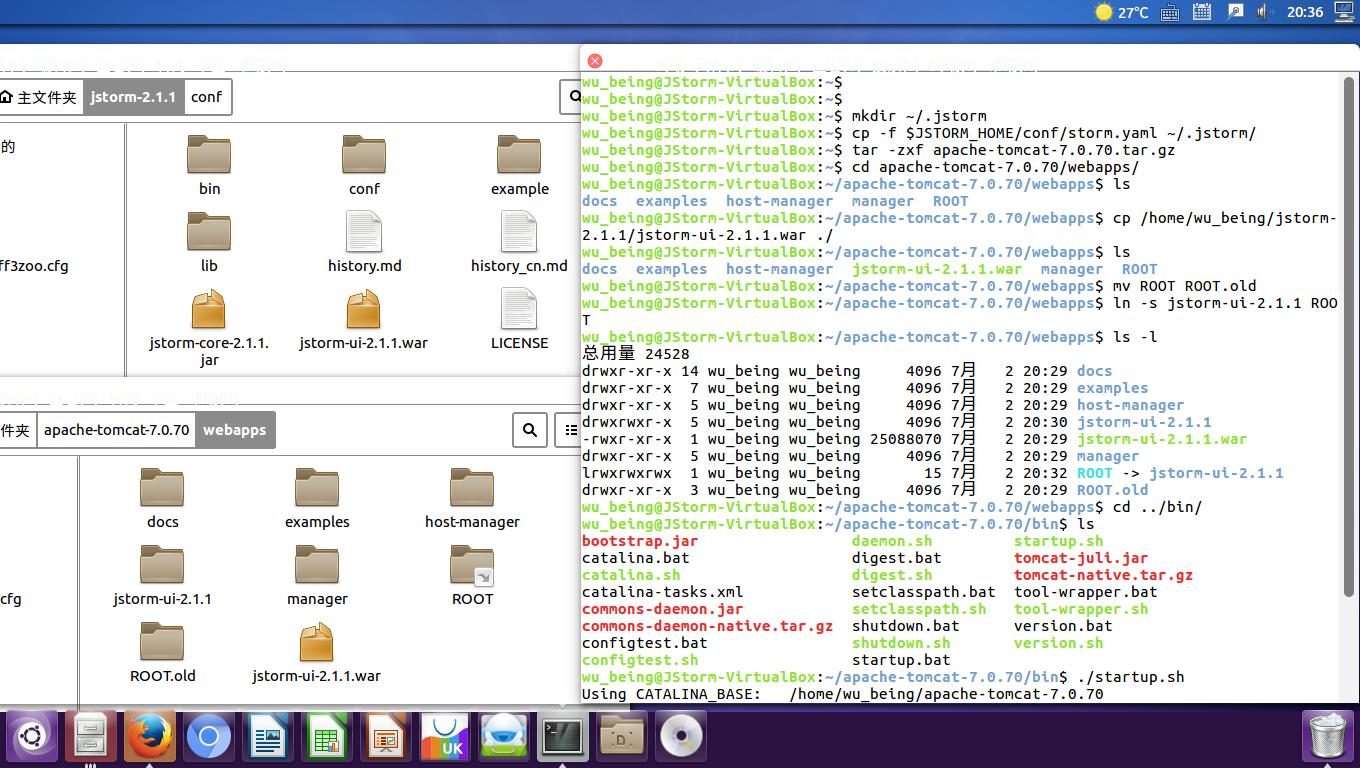1360x768 pixels.
Task: Open the weather indicator showing 27°C
Action: coord(1121,12)
